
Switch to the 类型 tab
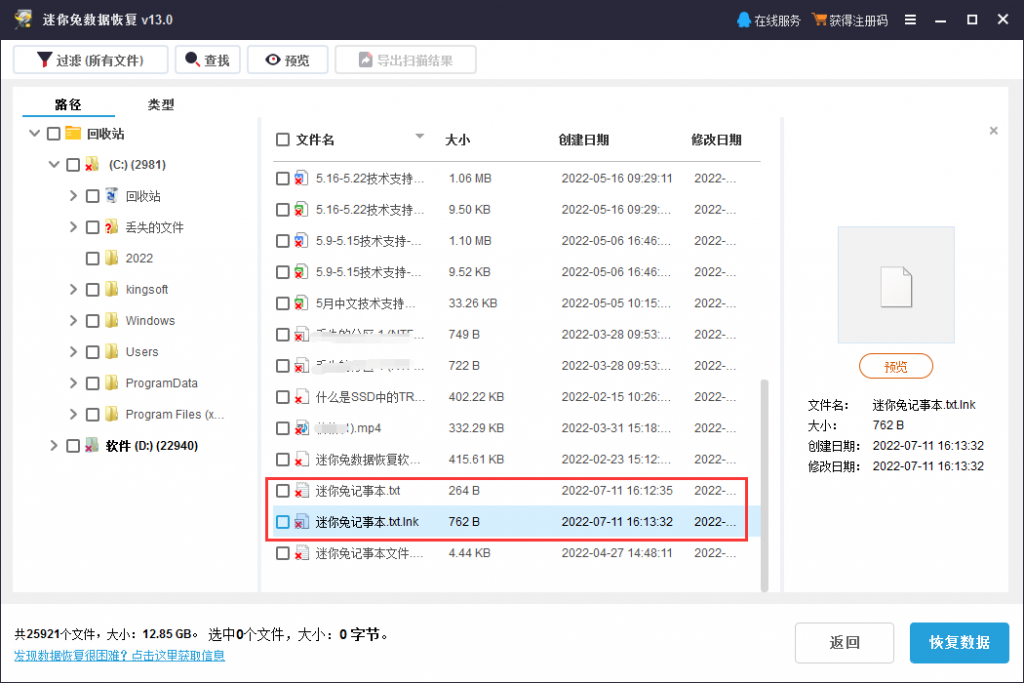[161, 104]
